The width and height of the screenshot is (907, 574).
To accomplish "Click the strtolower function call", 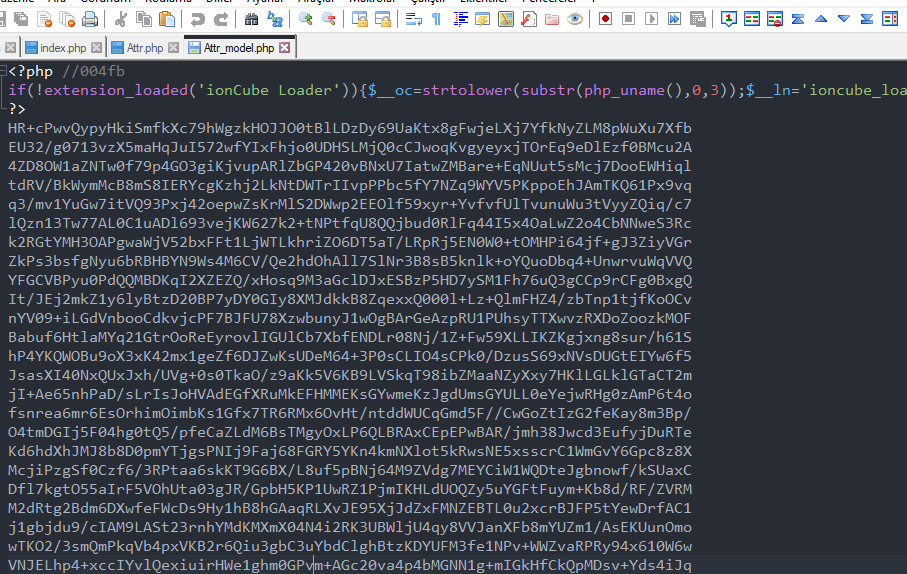I will click(467, 90).
